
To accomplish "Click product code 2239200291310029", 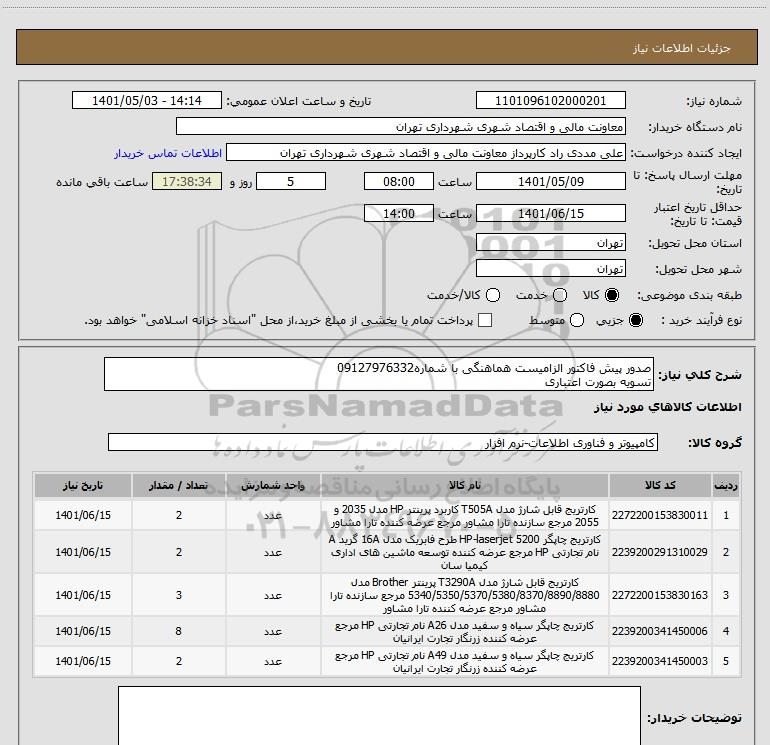I will 660,552.
